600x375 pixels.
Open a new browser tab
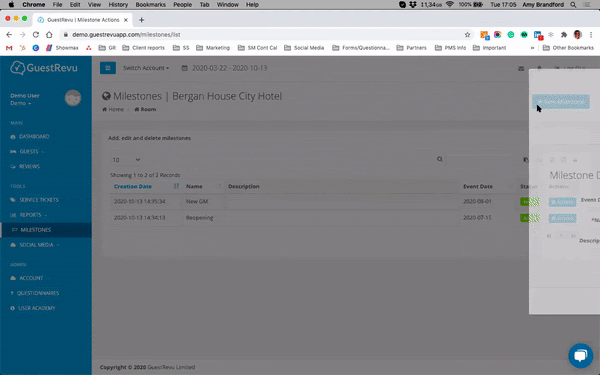[142, 20]
